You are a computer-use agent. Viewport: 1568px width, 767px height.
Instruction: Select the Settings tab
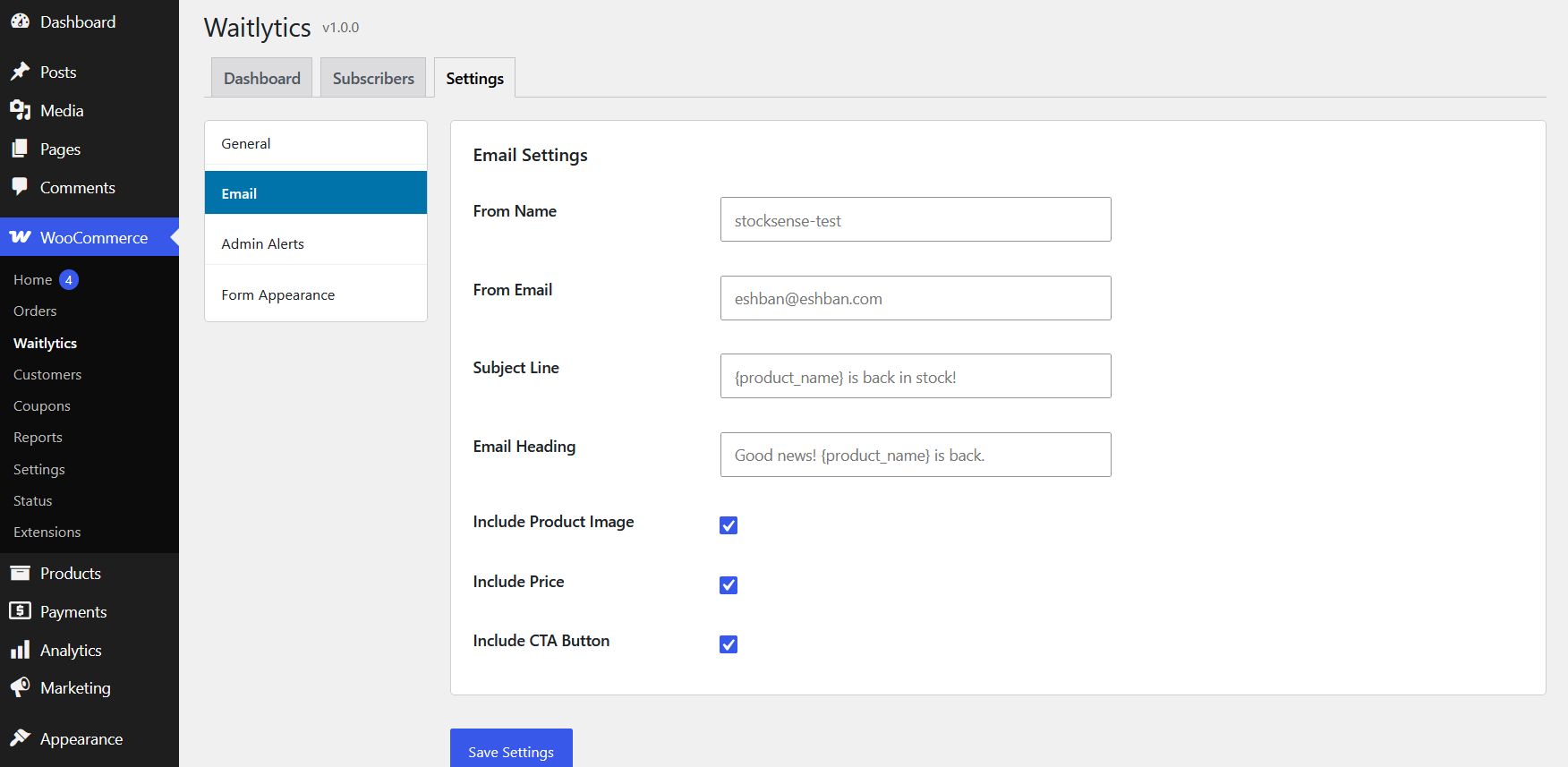(474, 78)
